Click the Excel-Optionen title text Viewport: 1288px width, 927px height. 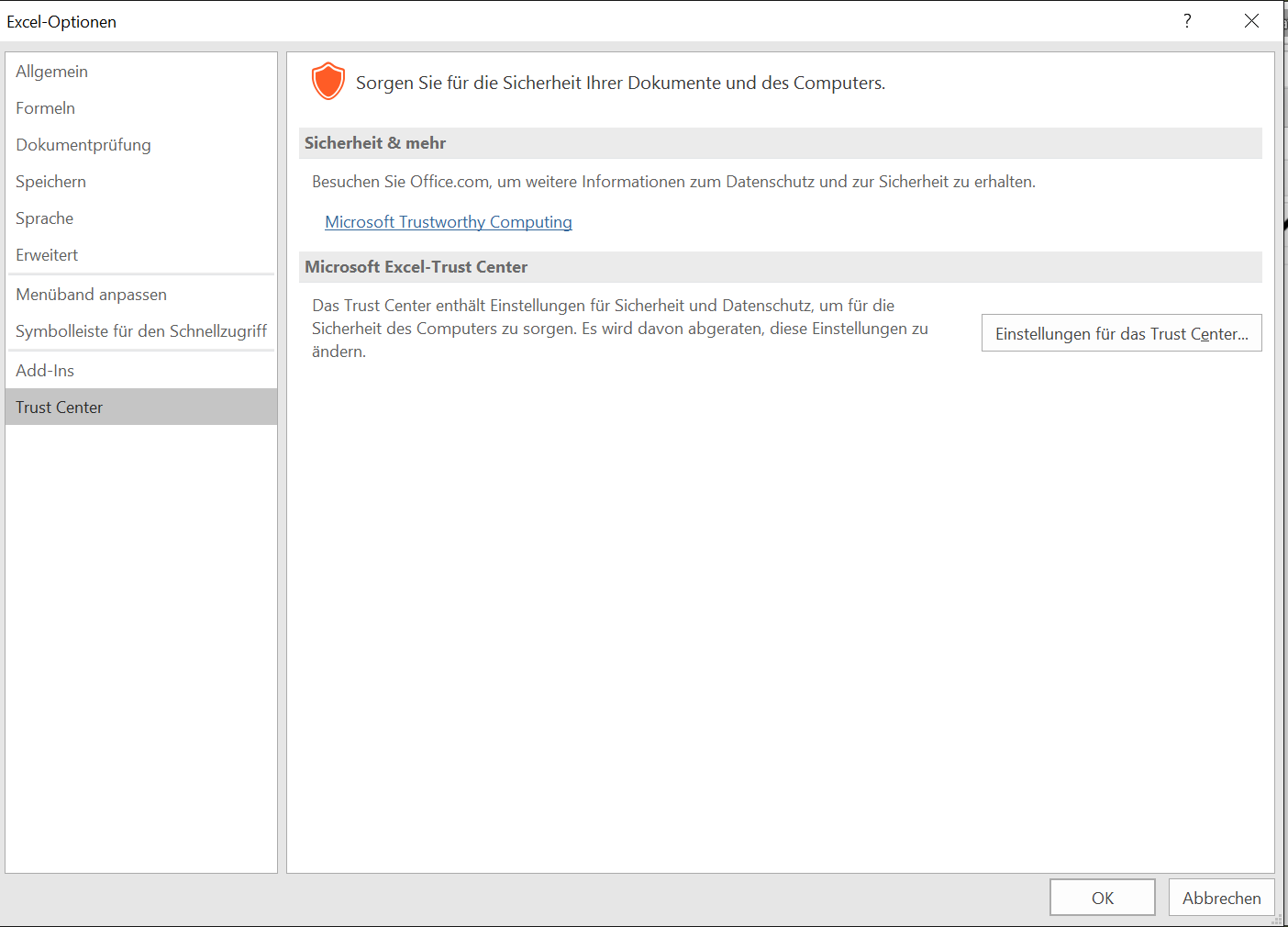61,21
